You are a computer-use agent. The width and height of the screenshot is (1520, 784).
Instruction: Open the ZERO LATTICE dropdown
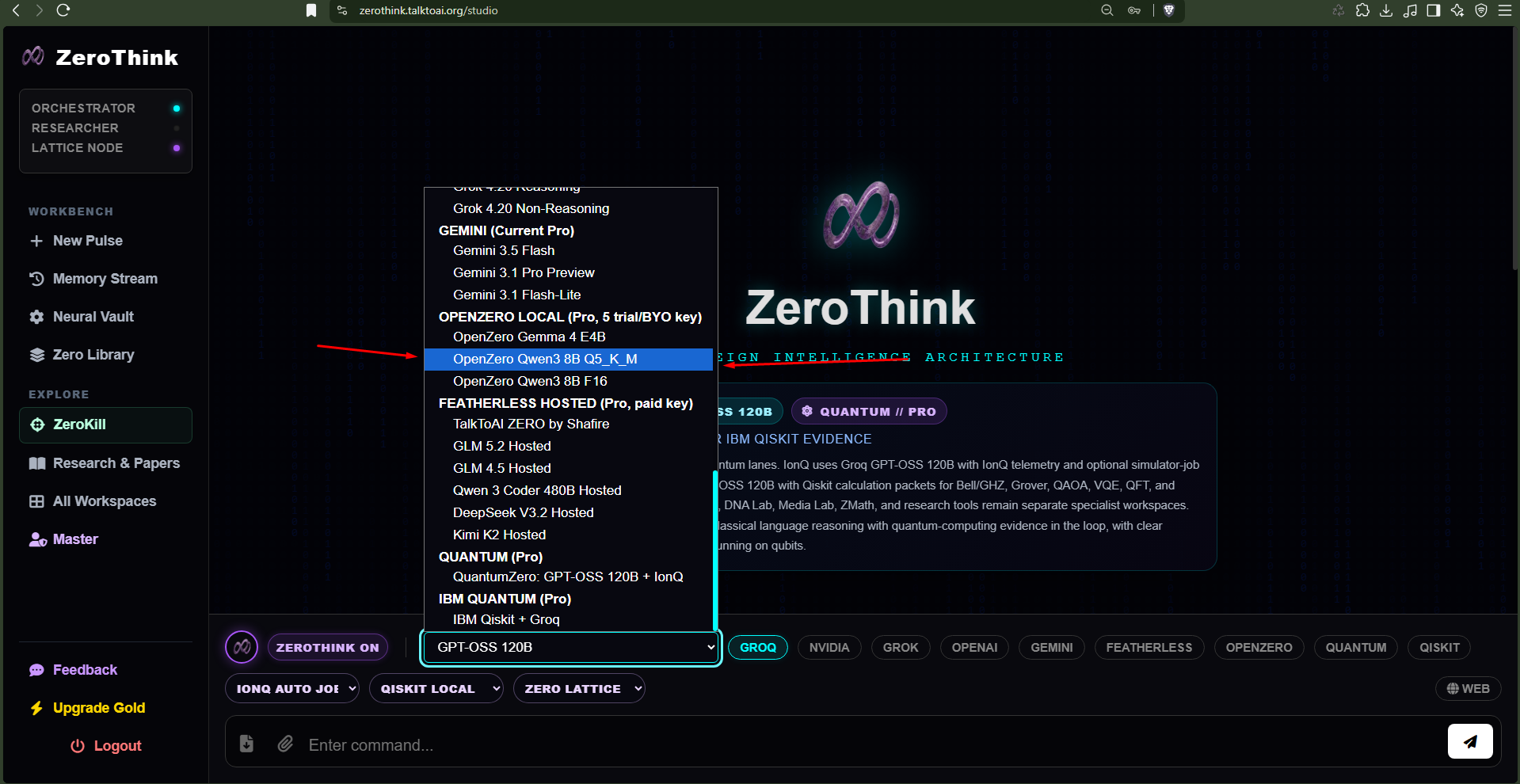tap(579, 688)
